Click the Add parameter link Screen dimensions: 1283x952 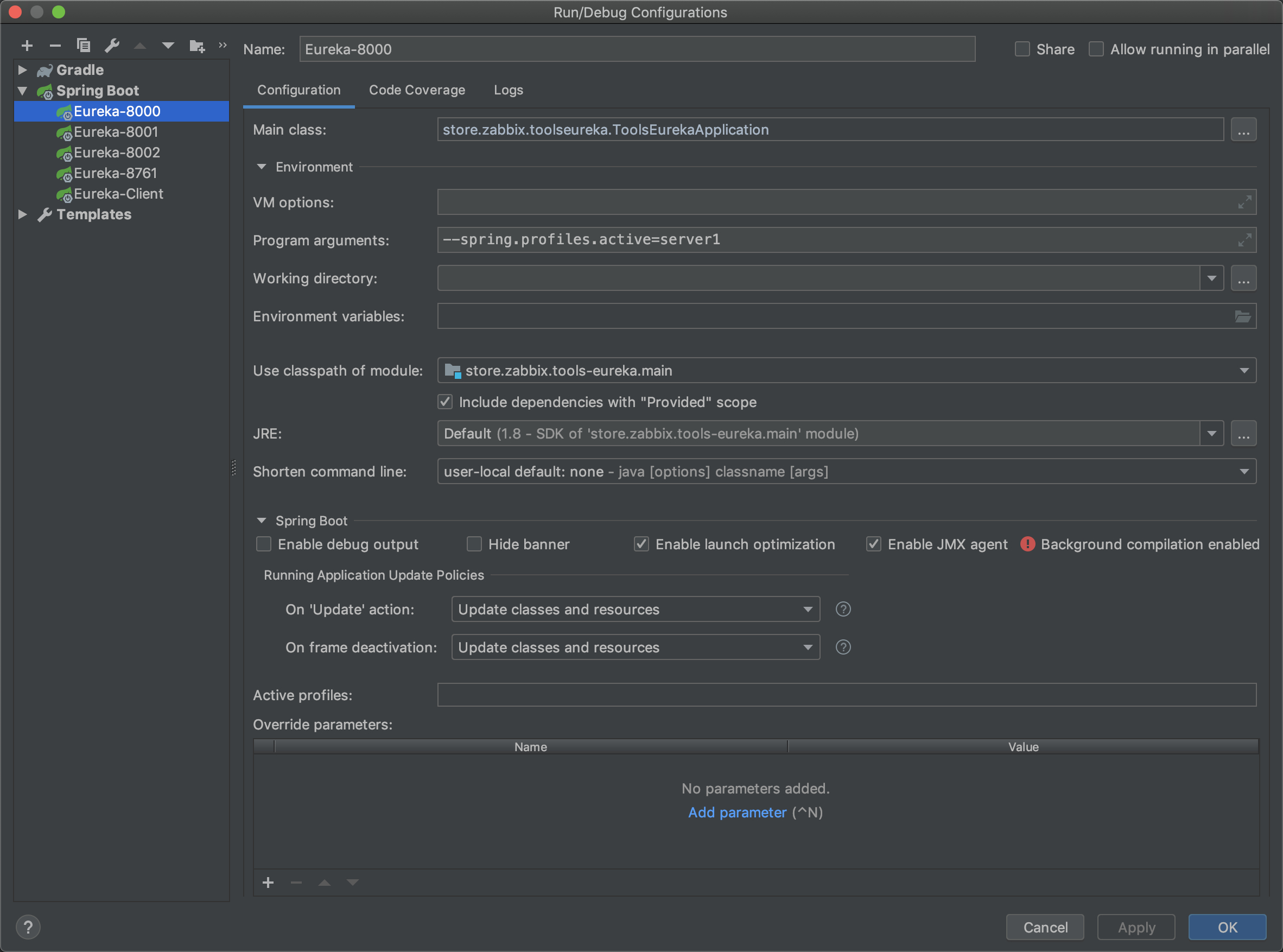click(x=737, y=812)
